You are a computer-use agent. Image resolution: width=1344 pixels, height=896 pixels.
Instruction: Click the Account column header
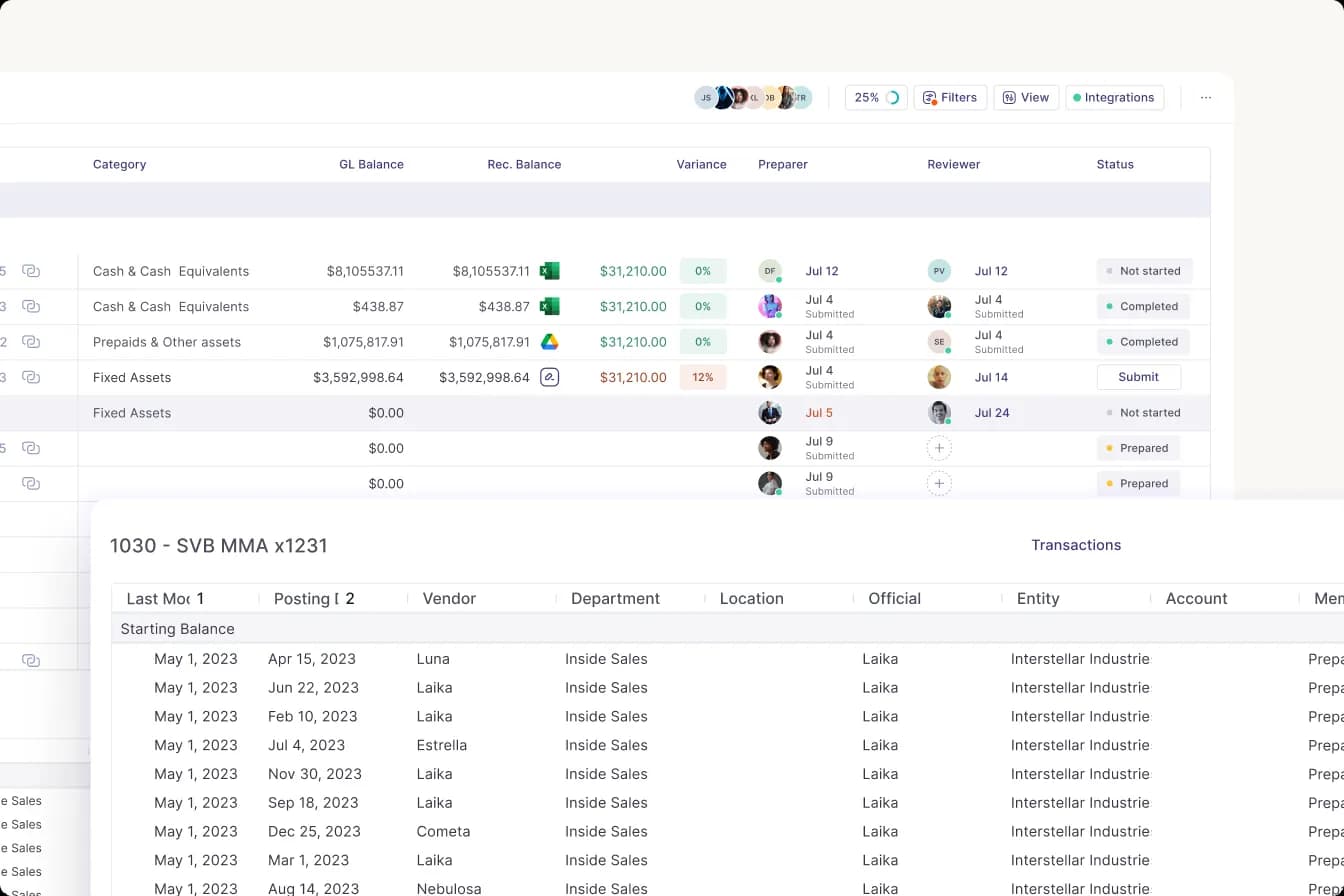pyautogui.click(x=1196, y=598)
